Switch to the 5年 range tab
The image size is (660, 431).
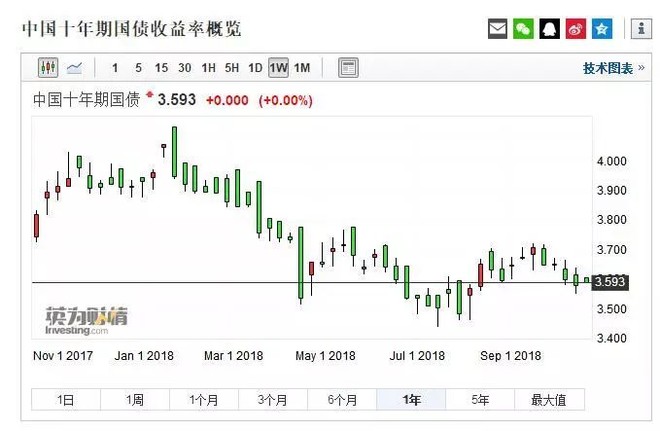(480, 400)
